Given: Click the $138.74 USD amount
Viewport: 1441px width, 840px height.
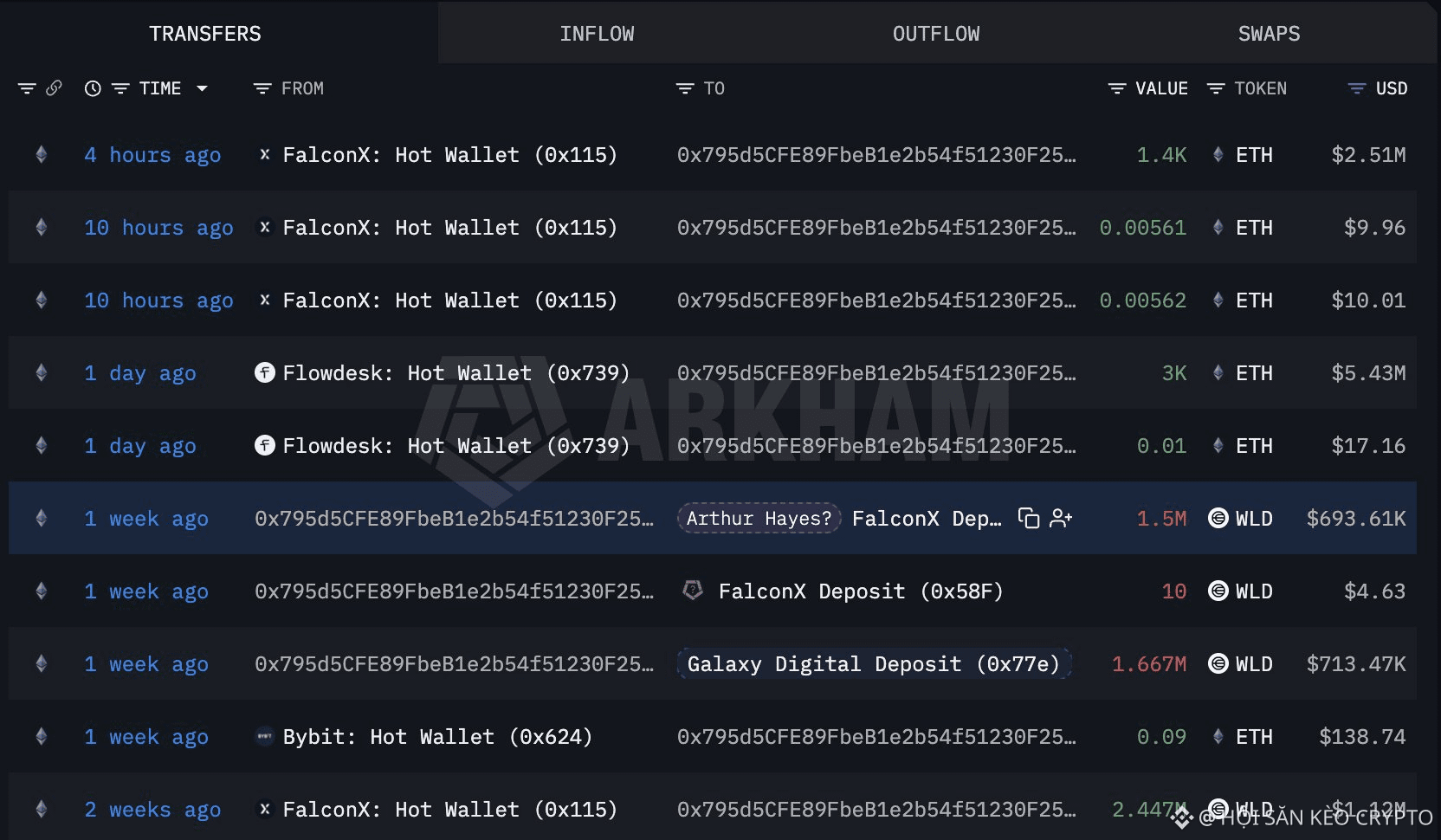Looking at the screenshot, I should (x=1362, y=737).
